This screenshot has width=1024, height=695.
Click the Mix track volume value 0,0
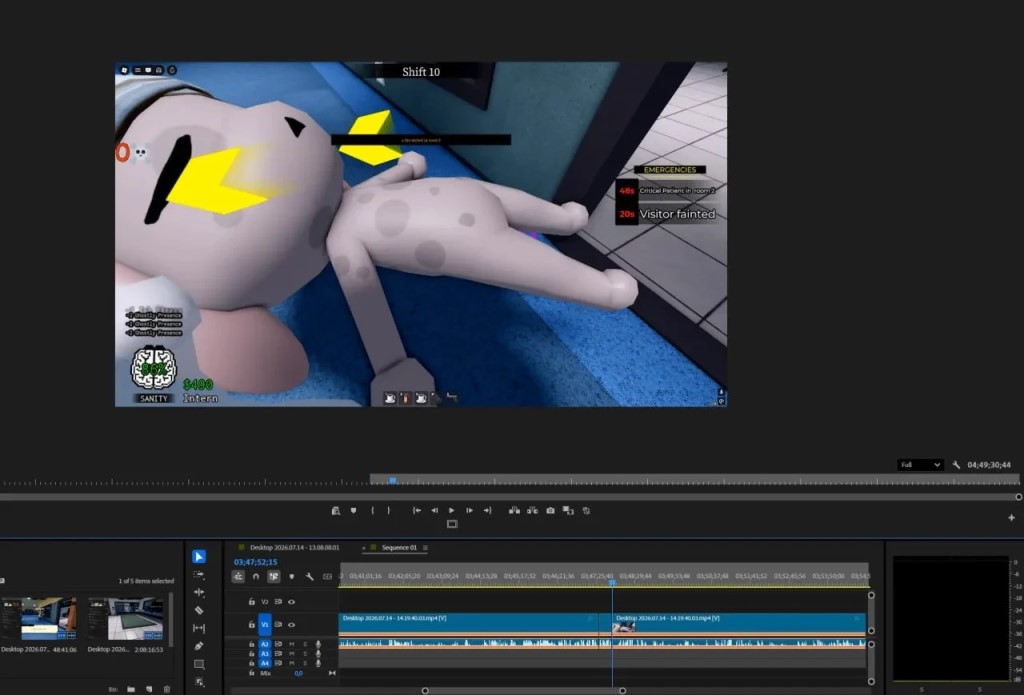coord(298,673)
